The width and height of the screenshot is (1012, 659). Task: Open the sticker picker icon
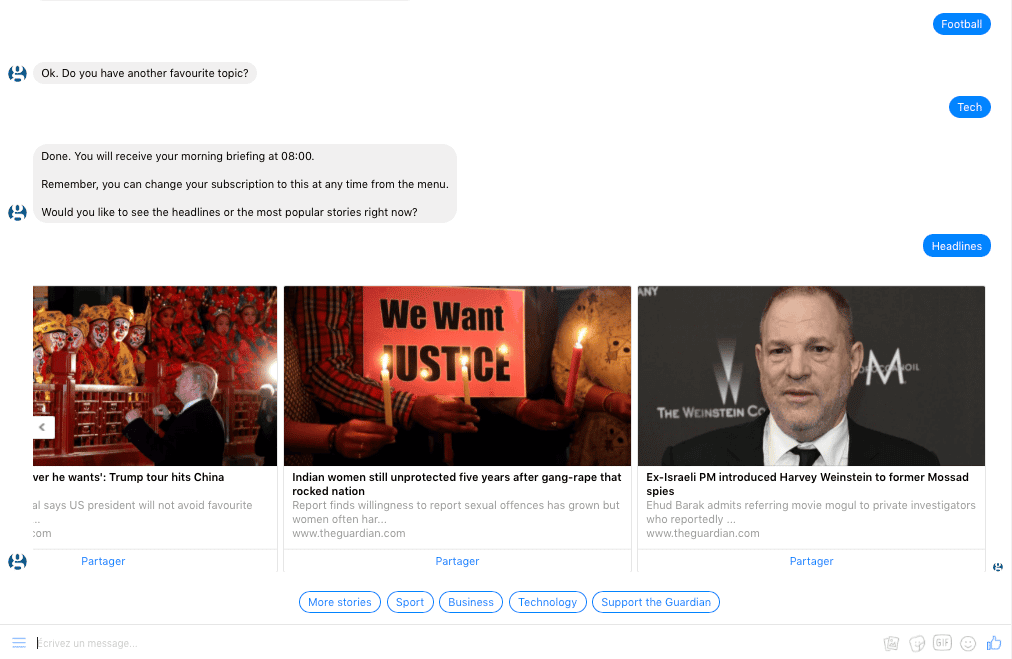(x=916, y=643)
